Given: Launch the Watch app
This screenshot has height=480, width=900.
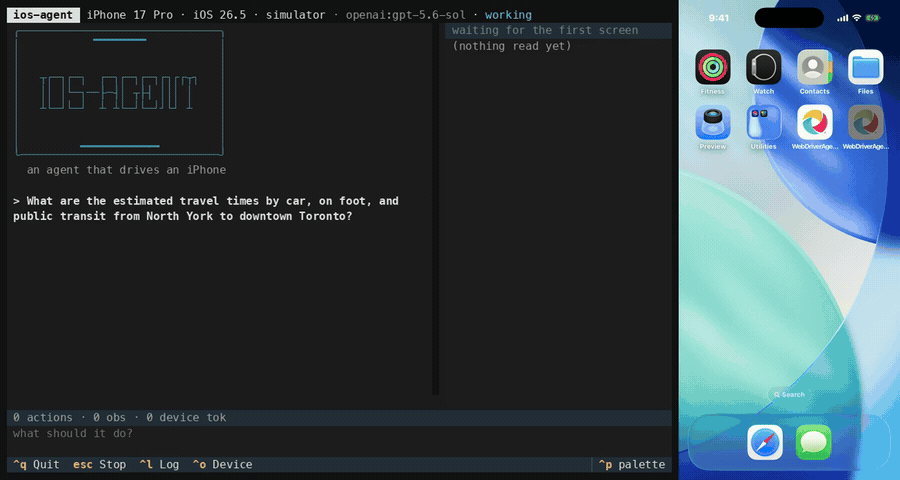Looking at the screenshot, I should tap(763, 67).
